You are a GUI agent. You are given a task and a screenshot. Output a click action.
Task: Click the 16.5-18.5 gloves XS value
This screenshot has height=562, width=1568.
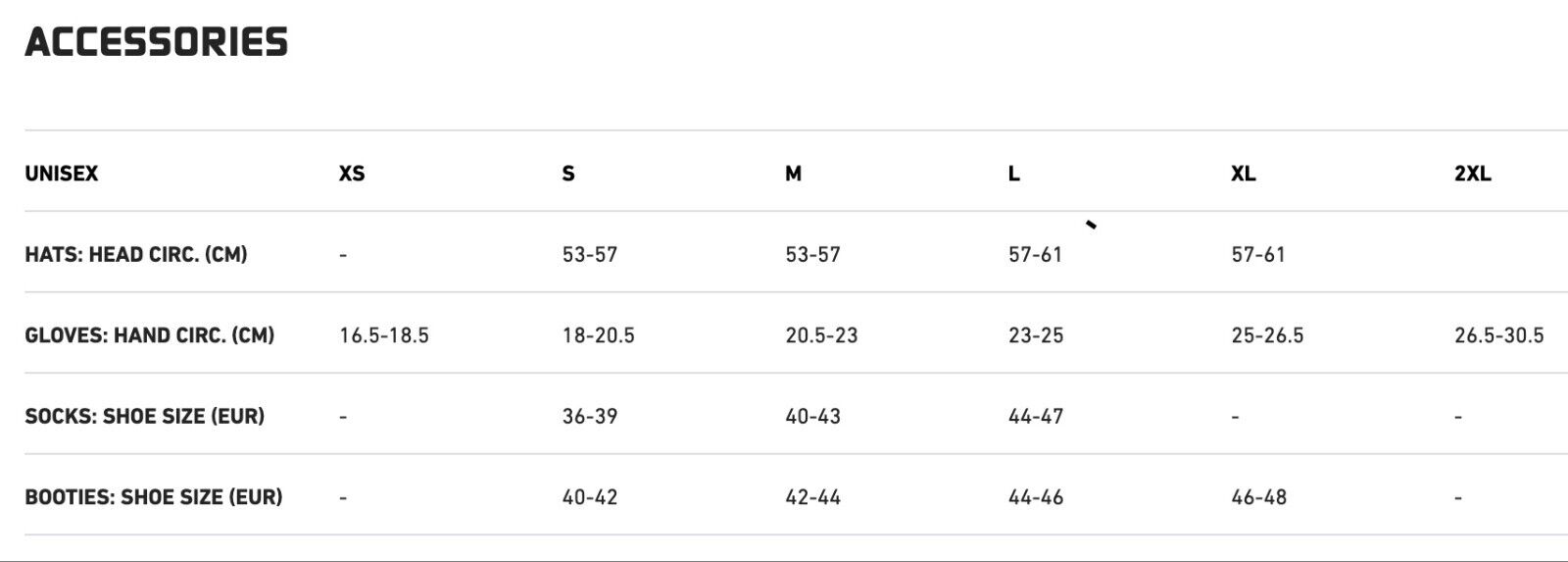(x=384, y=335)
